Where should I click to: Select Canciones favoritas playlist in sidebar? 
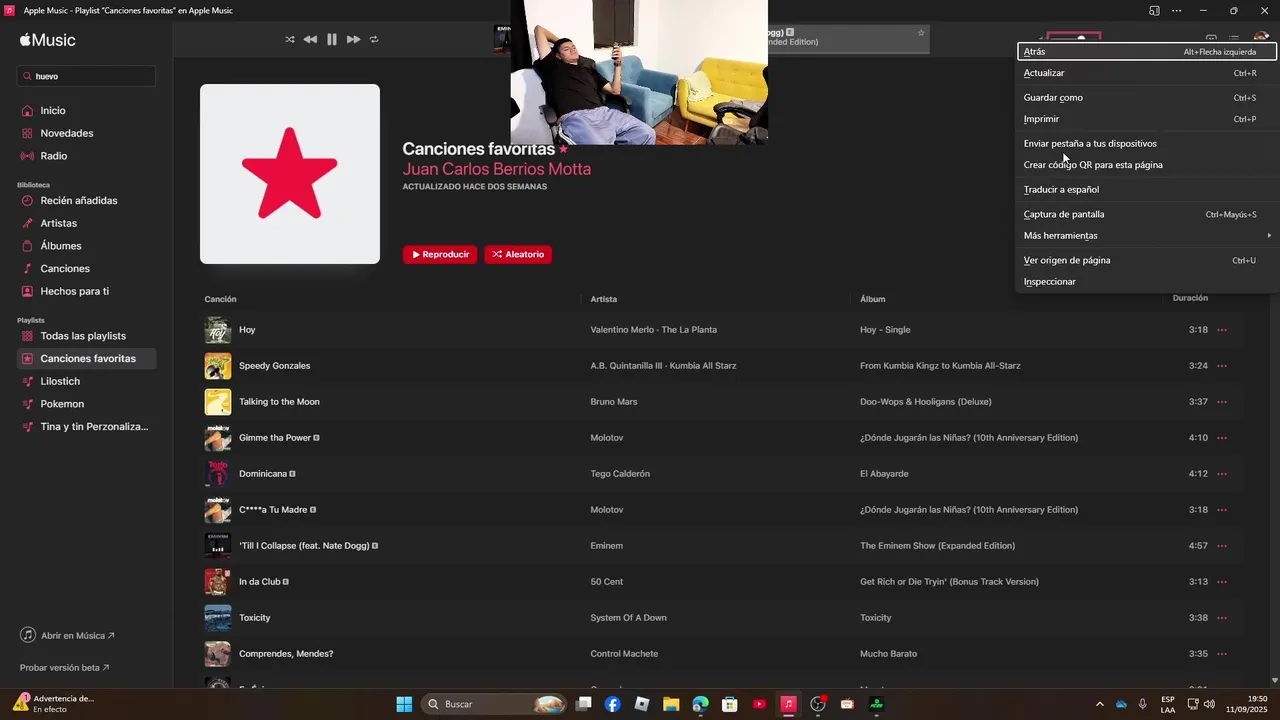[x=87, y=359]
